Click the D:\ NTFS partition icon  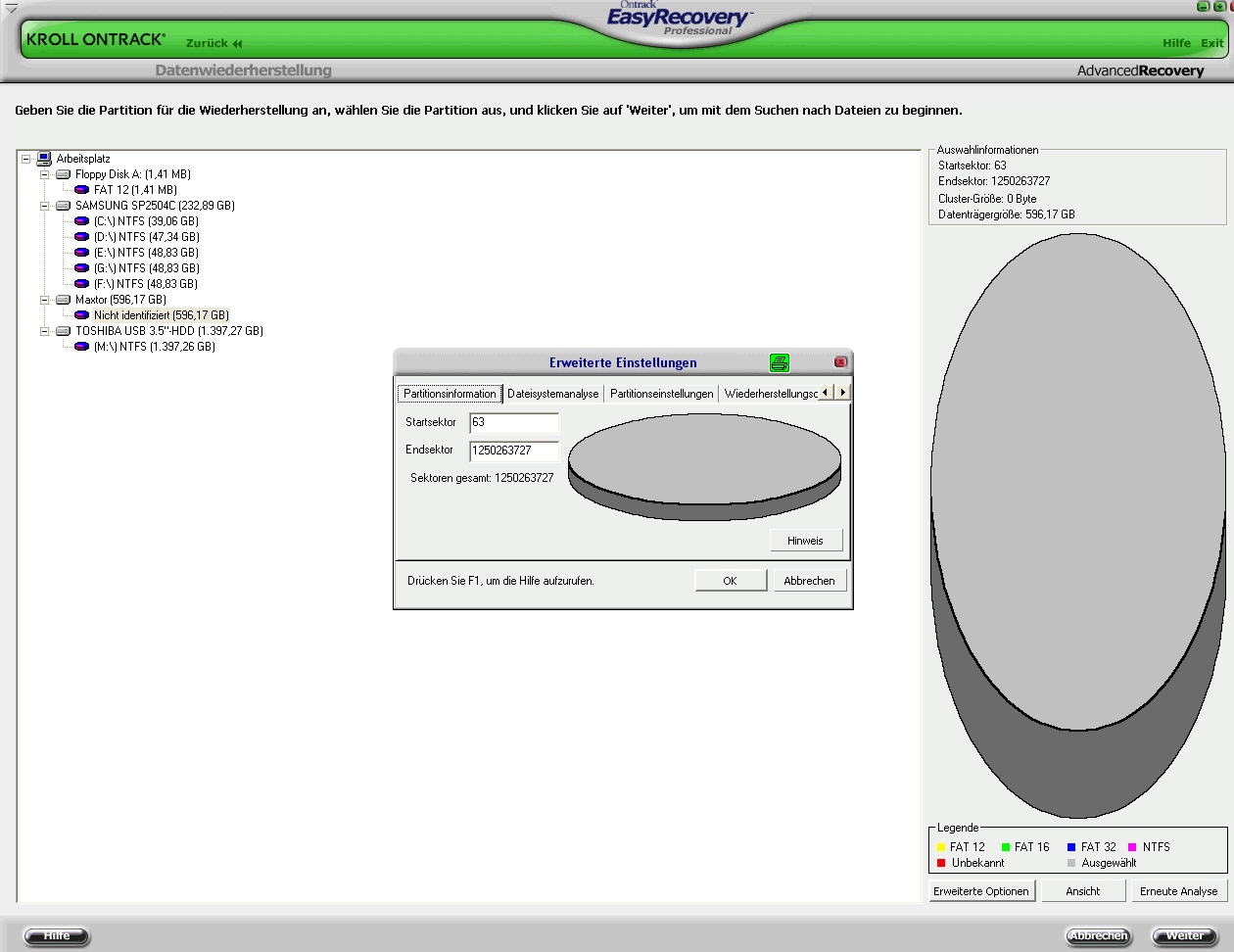(x=82, y=237)
